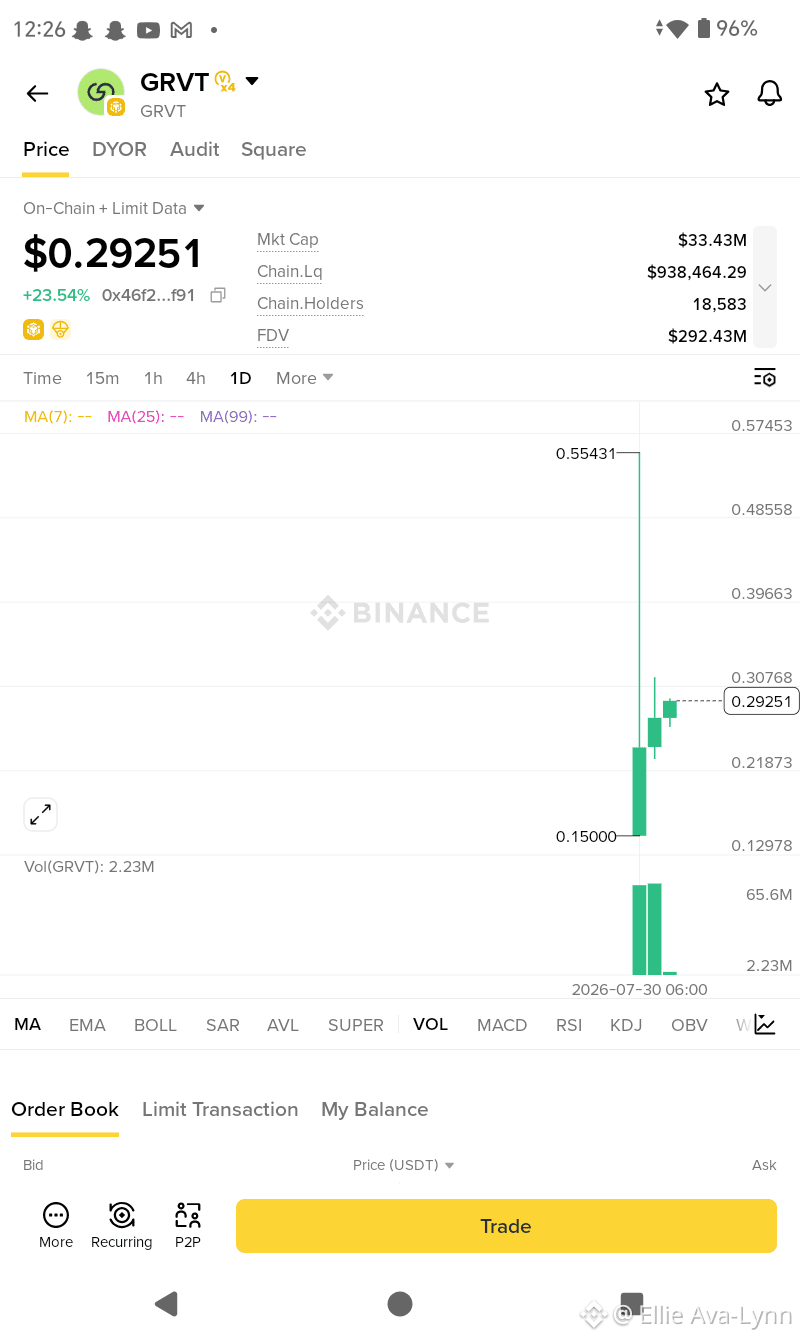Open price alerts via bell icon
The width and height of the screenshot is (800, 1340).
pyautogui.click(x=769, y=94)
